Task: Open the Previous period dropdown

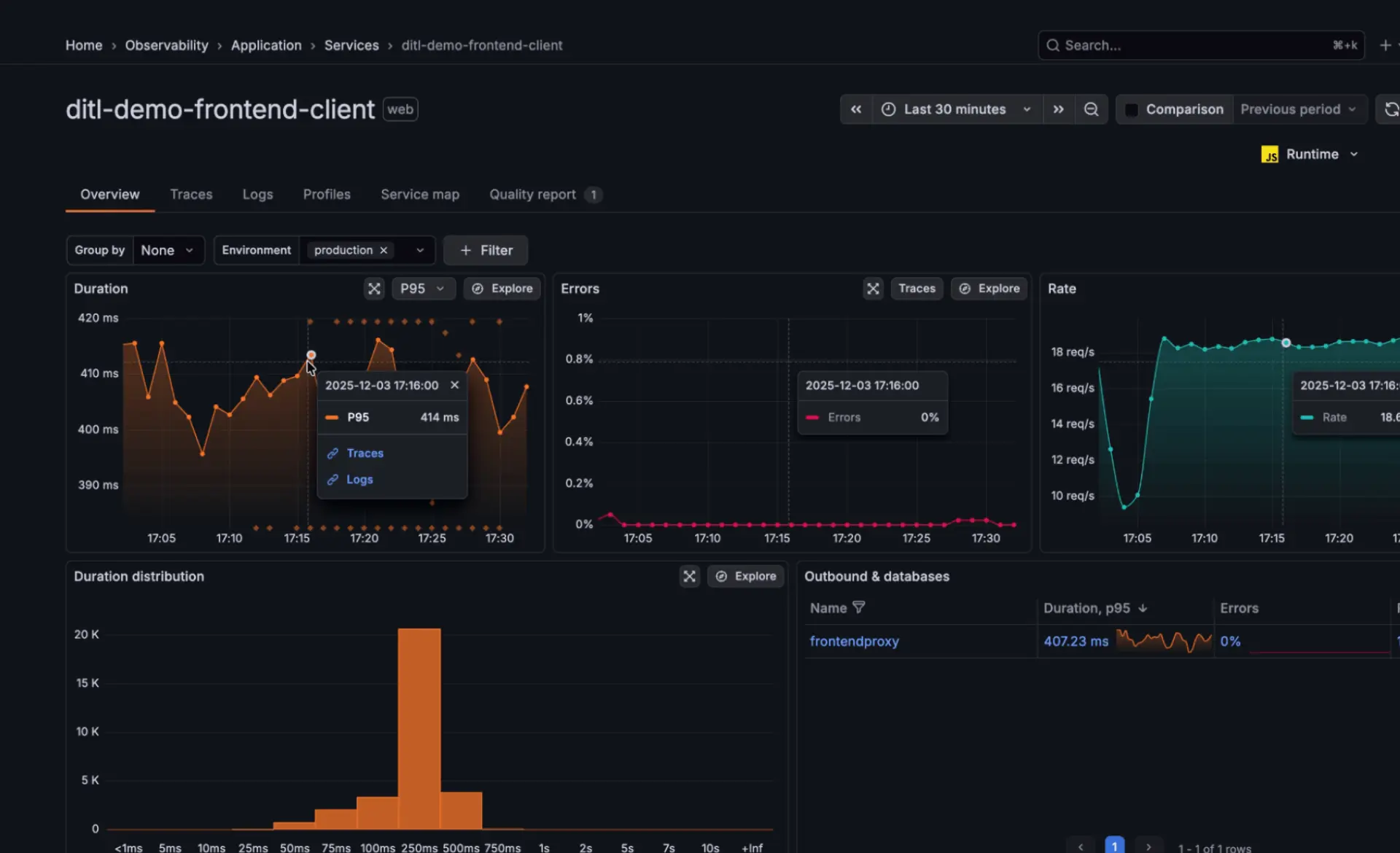Action: (x=1299, y=109)
